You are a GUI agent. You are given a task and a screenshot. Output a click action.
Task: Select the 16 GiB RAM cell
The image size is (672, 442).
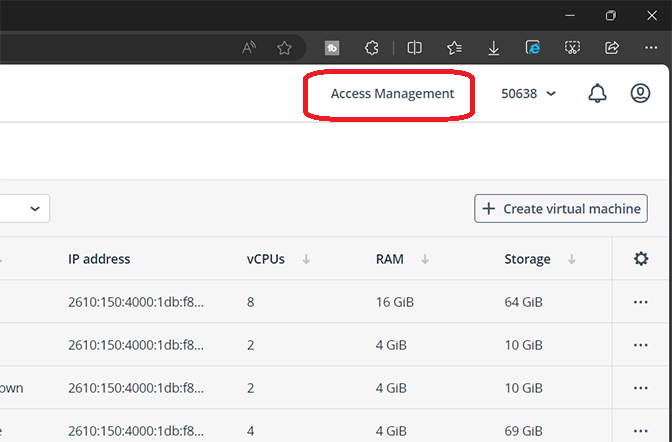coord(395,302)
